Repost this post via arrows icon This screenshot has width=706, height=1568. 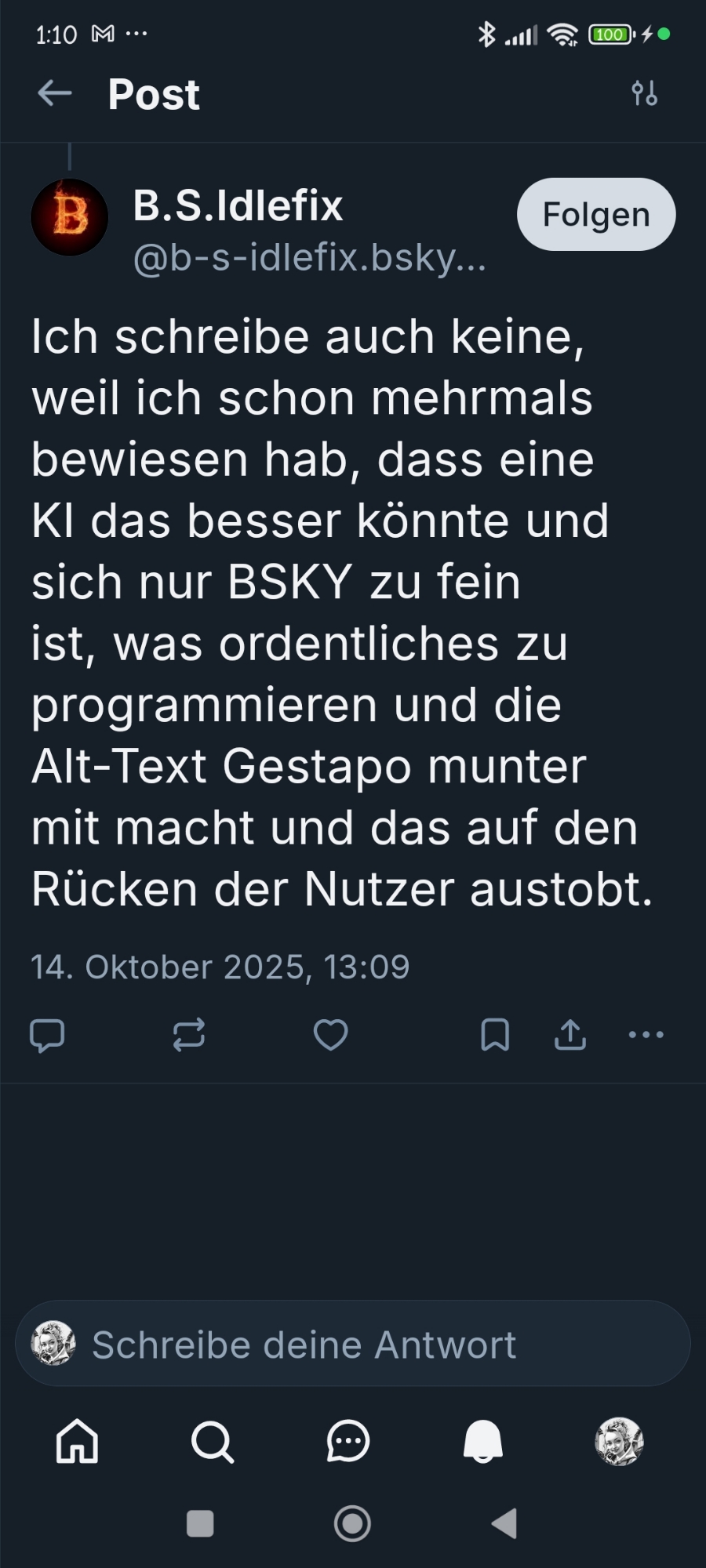tap(189, 1035)
